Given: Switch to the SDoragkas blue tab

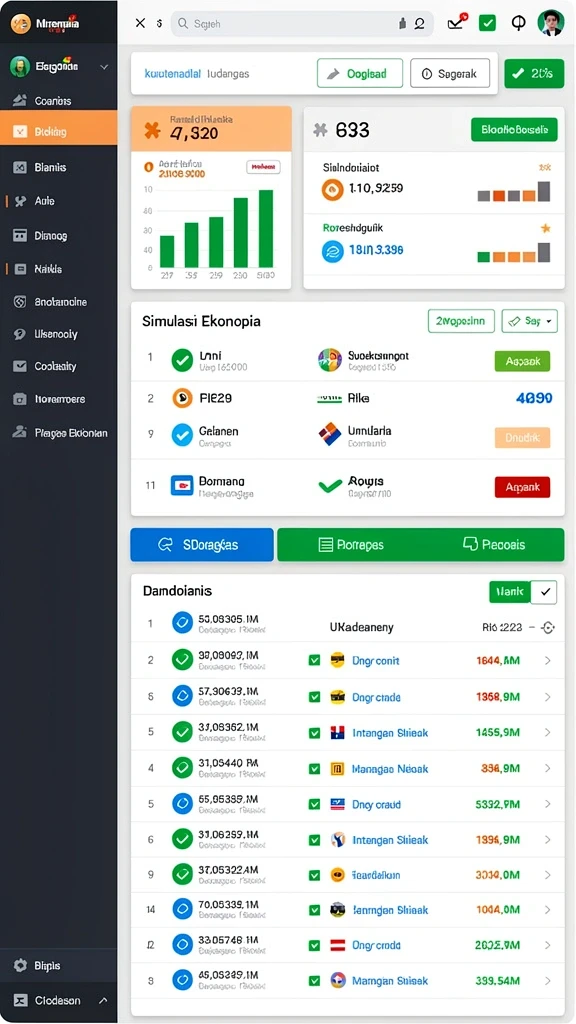Looking at the screenshot, I should click(x=202, y=545).
